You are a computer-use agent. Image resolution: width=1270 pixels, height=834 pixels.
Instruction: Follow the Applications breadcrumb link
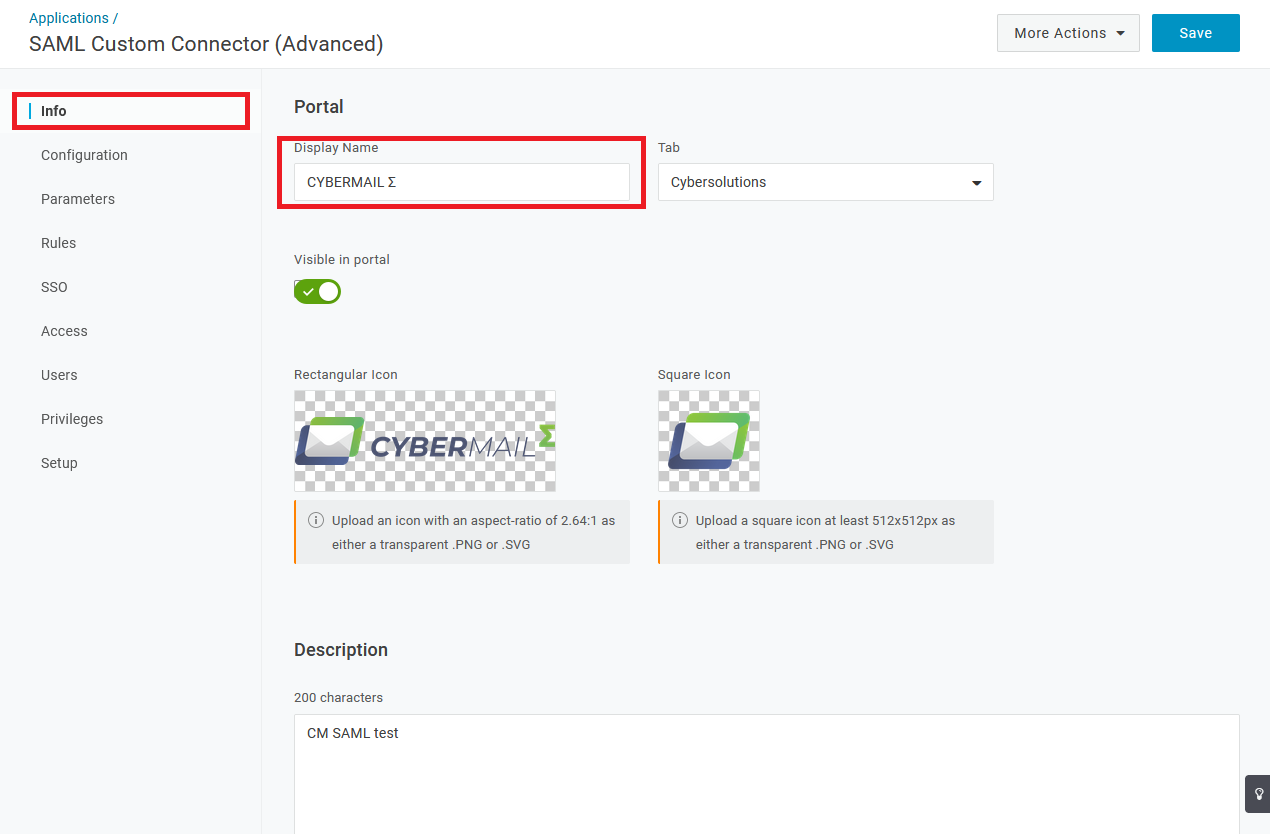point(69,18)
